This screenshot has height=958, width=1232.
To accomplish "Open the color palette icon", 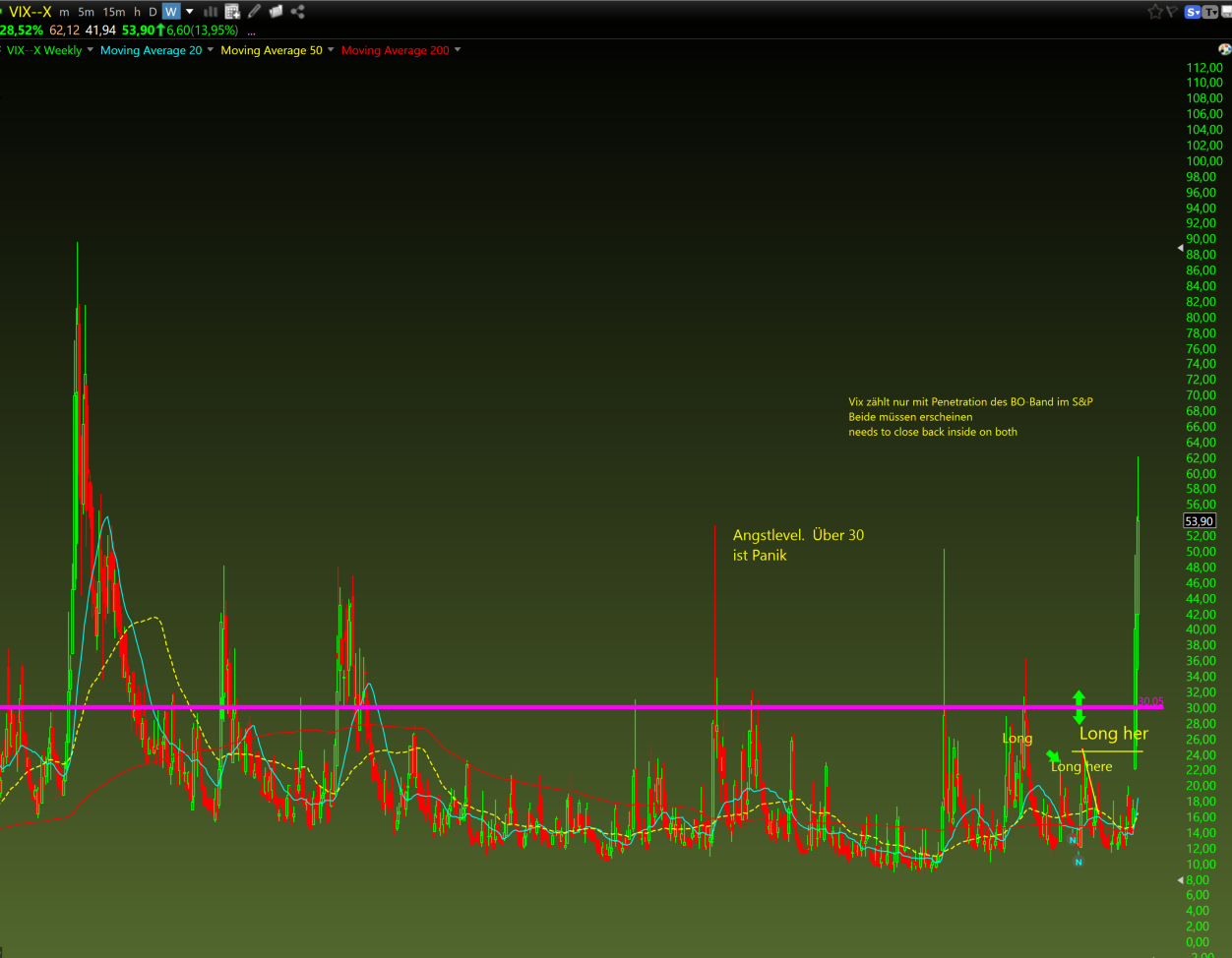I will [x=1225, y=48].
